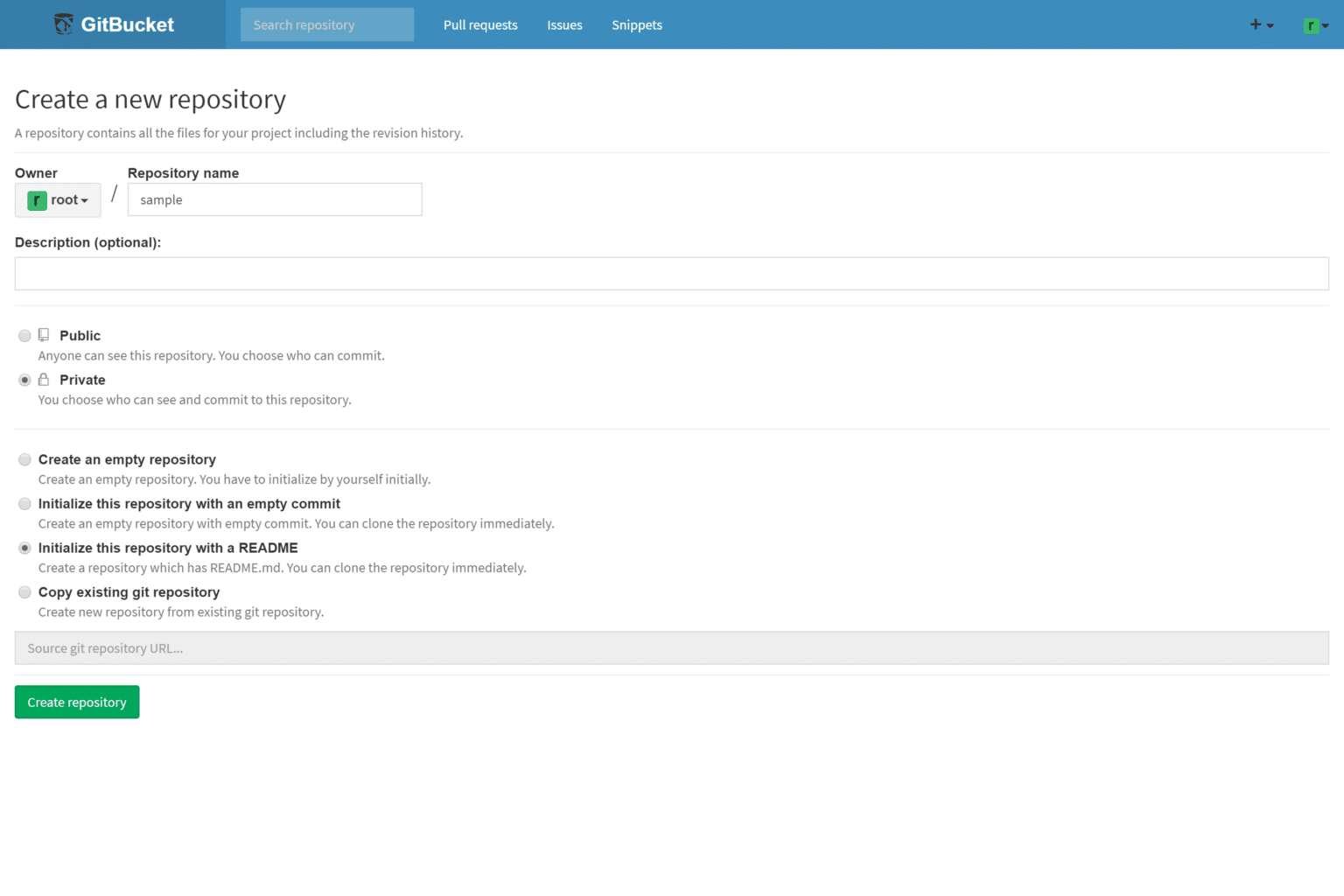This screenshot has width=1344, height=896.
Task: Focus the Repository name input field
Action: [275, 199]
